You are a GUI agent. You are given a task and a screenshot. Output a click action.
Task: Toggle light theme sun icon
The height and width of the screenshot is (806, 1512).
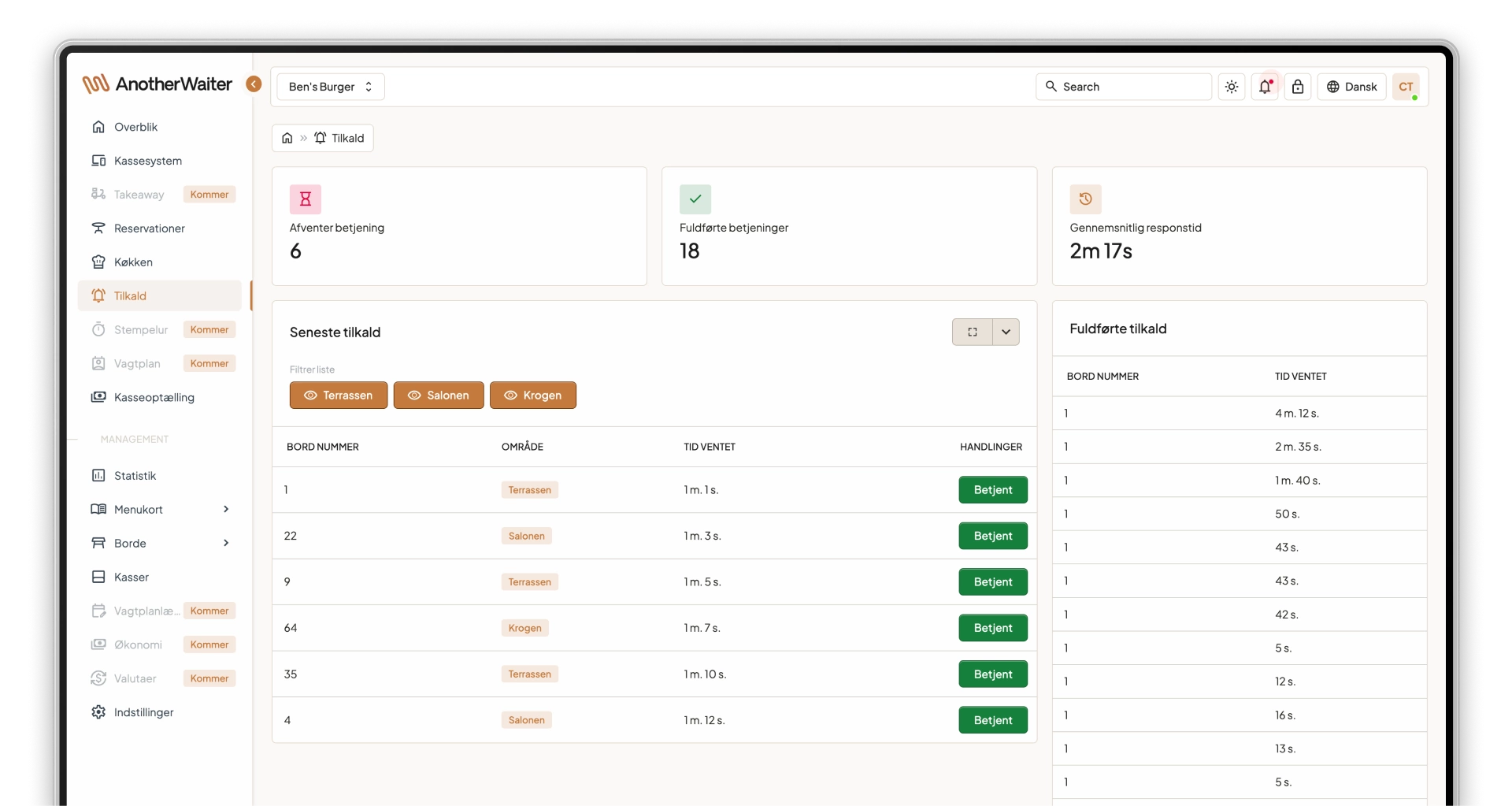(1232, 87)
